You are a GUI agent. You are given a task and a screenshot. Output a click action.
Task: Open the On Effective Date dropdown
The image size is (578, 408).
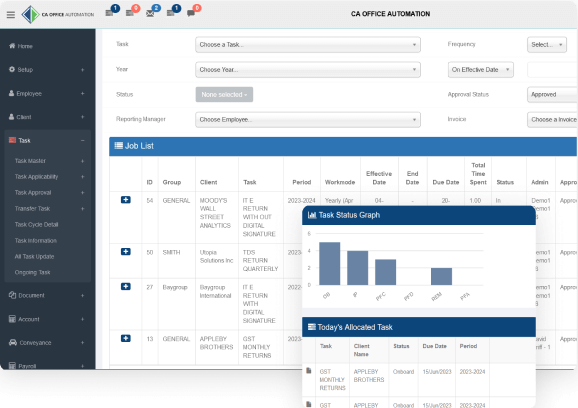tap(481, 70)
